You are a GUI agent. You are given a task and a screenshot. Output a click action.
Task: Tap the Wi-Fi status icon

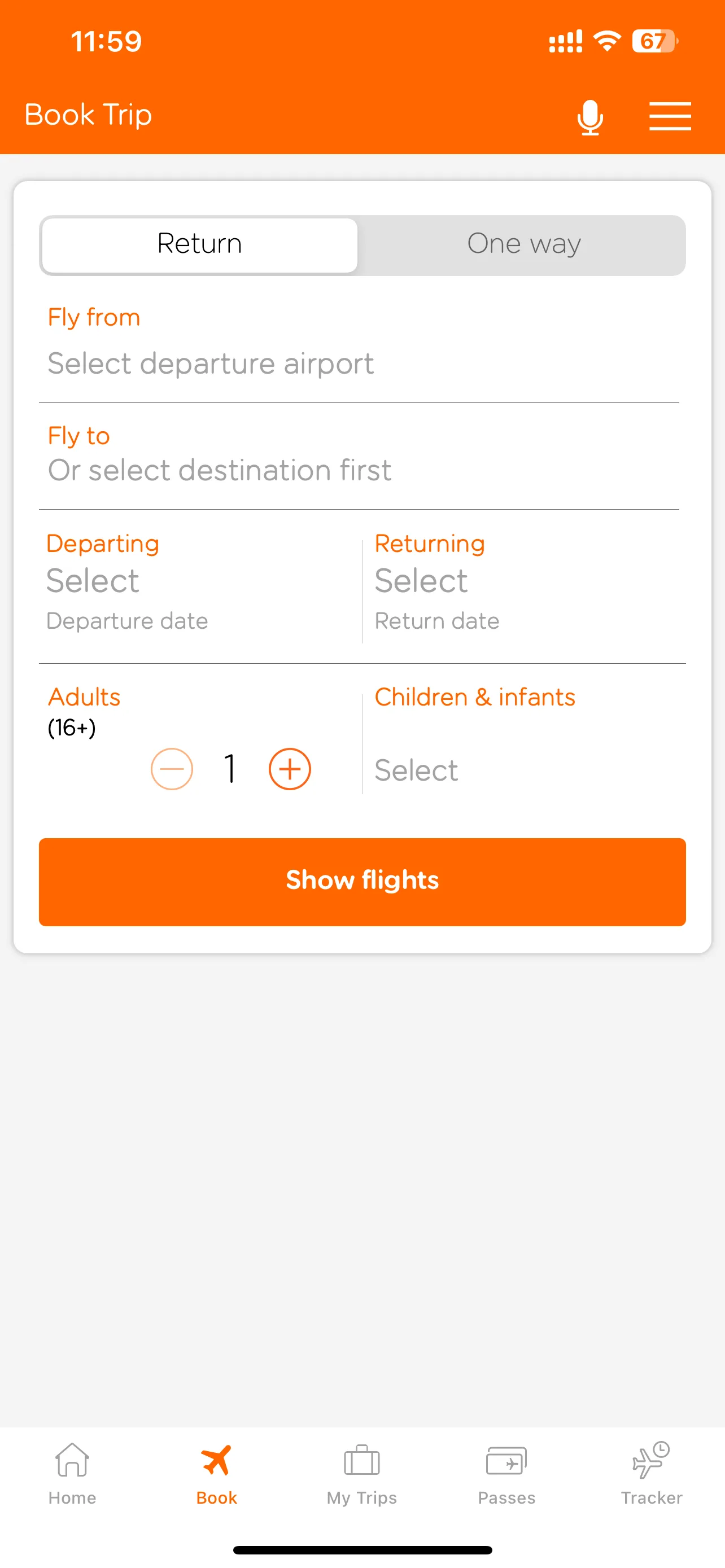606,41
